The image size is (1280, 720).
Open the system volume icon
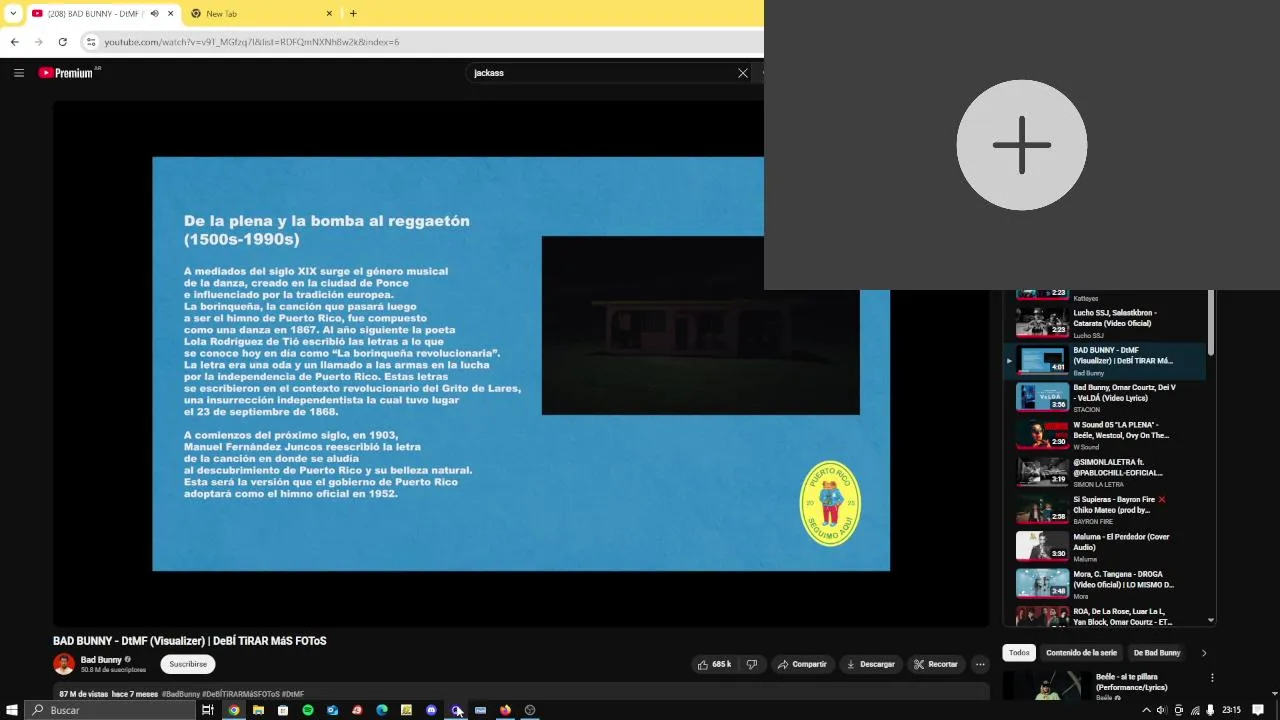(x=1161, y=710)
